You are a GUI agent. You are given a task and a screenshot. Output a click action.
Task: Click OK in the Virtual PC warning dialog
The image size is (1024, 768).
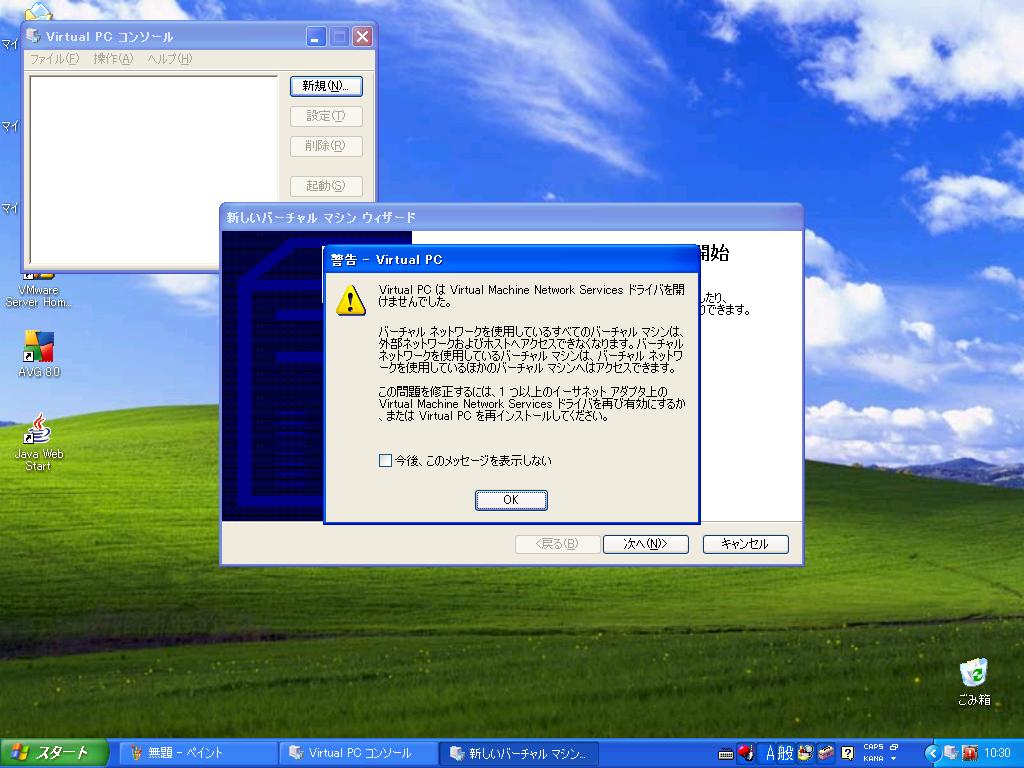tap(511, 500)
